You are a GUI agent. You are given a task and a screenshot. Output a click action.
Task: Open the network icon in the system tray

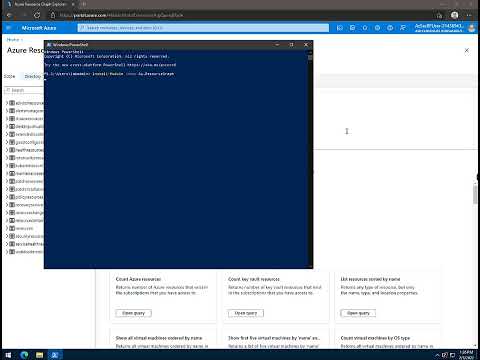445,355
